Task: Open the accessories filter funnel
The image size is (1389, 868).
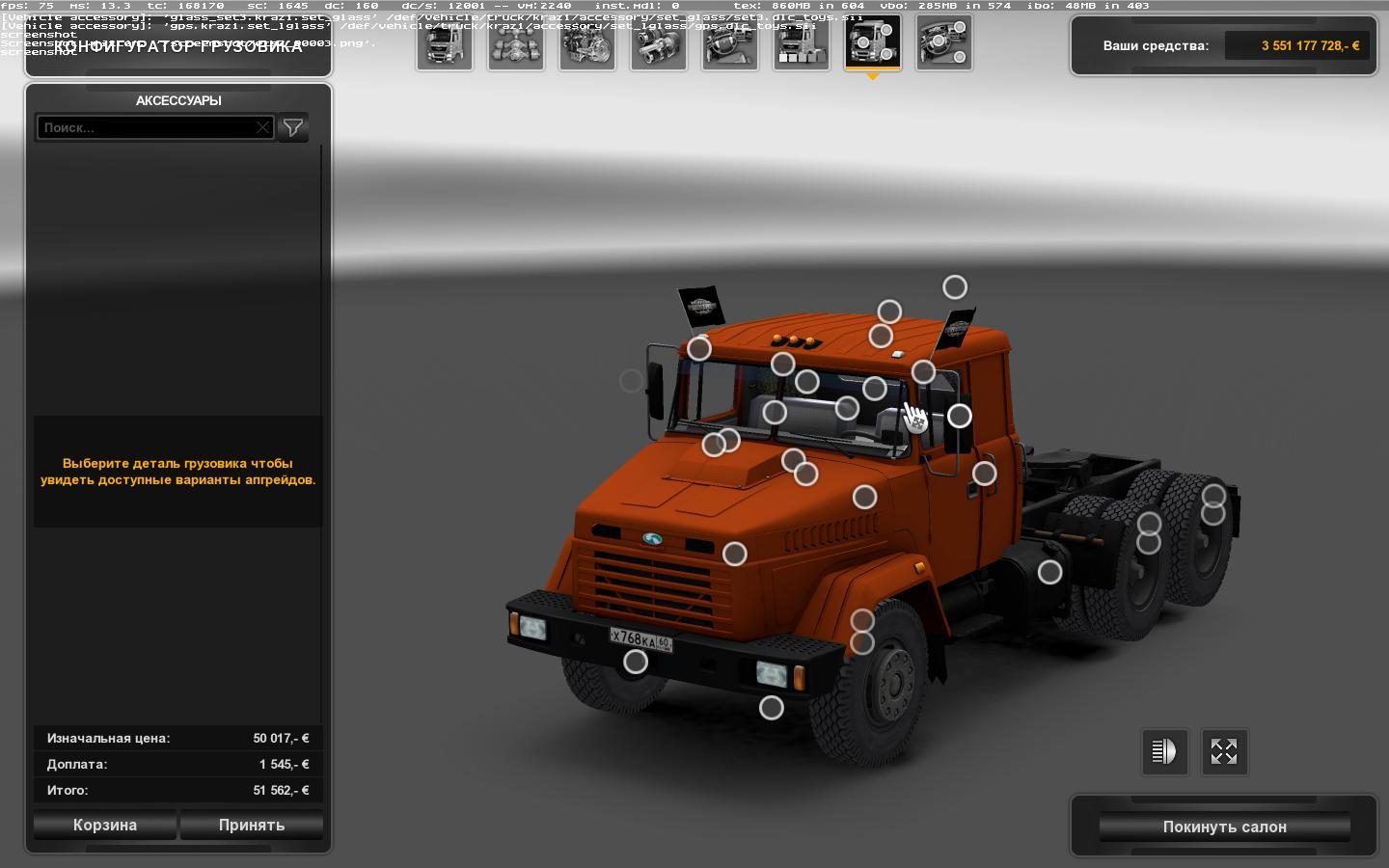Action: 293,127
